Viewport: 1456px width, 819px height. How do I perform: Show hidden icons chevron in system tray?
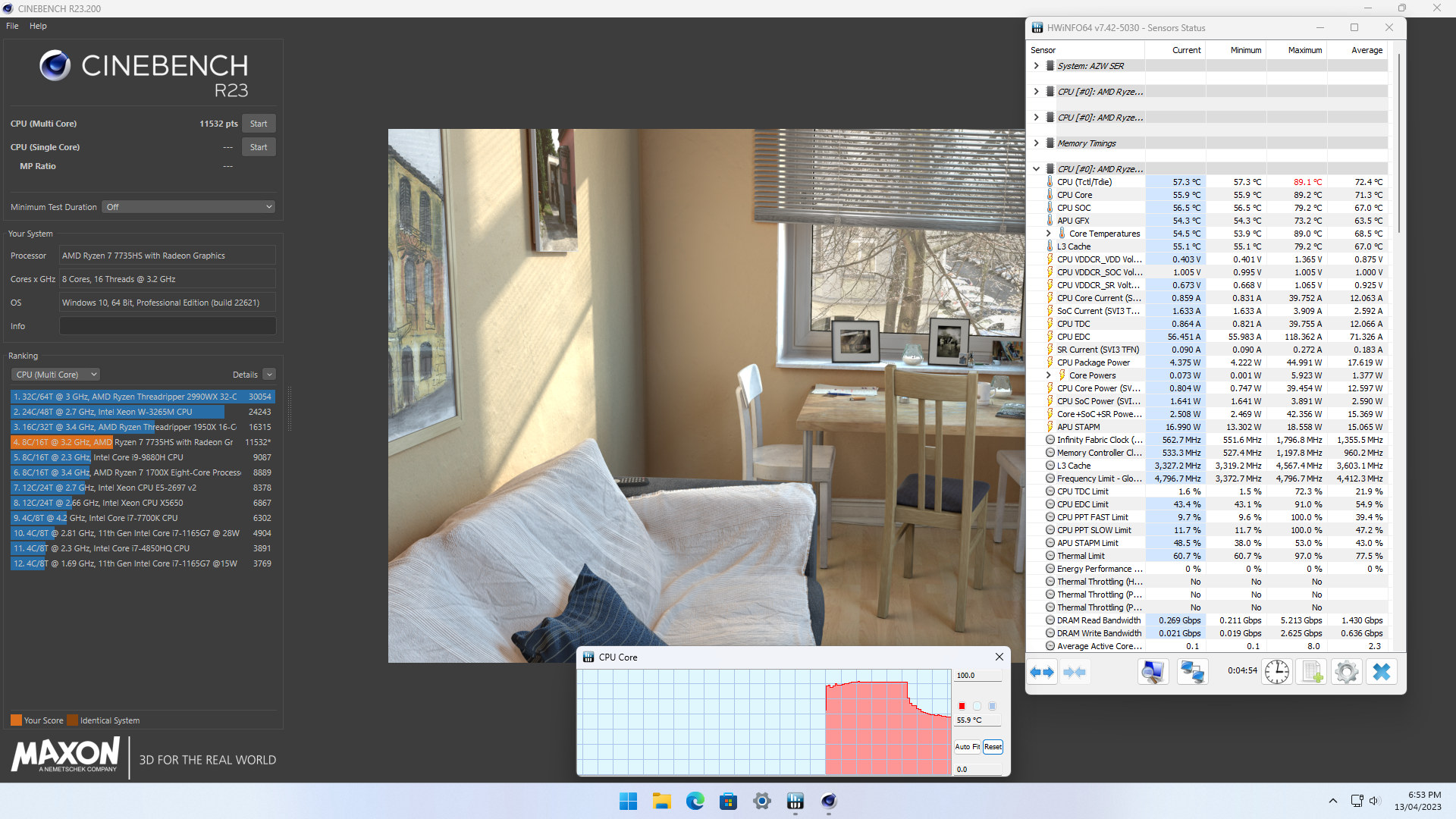coord(1332,801)
